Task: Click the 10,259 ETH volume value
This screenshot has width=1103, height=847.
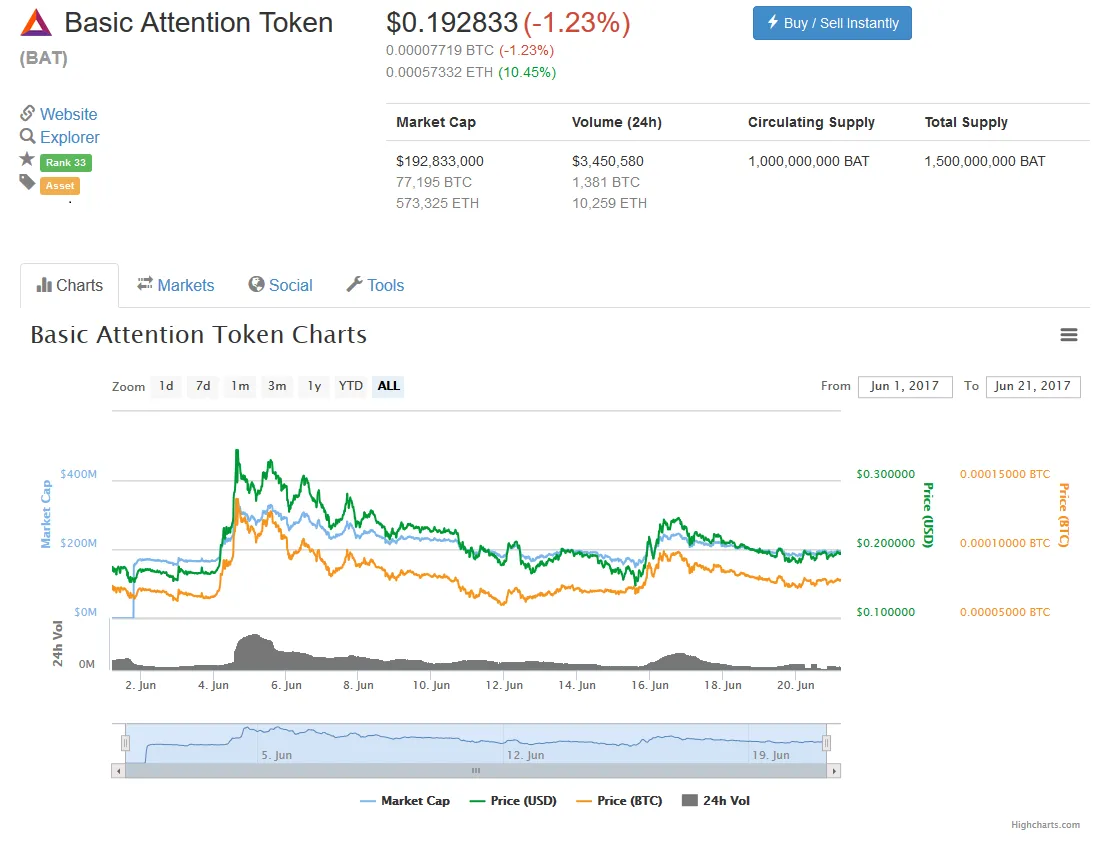Action: point(609,203)
